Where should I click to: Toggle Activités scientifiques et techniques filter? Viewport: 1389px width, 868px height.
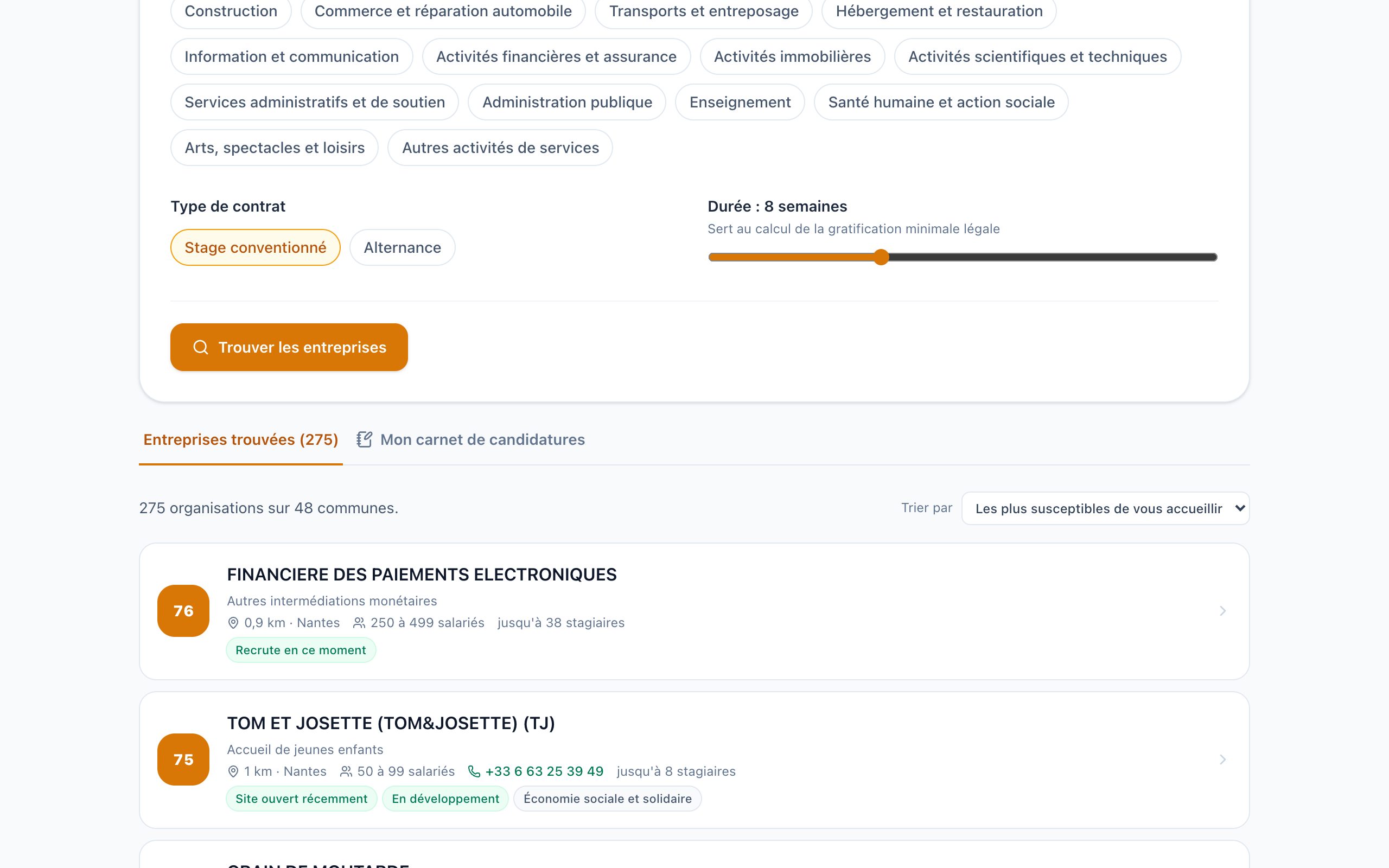1037,56
